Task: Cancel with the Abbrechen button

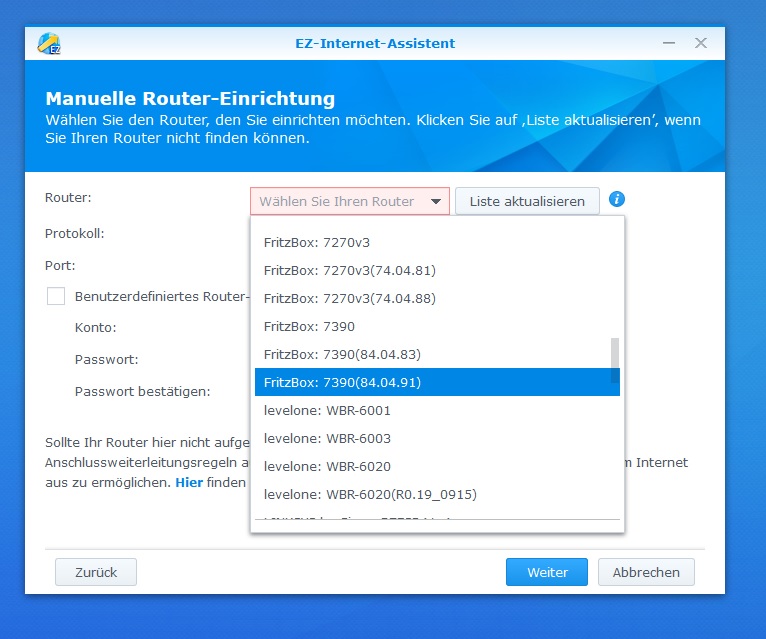Action: [x=646, y=572]
